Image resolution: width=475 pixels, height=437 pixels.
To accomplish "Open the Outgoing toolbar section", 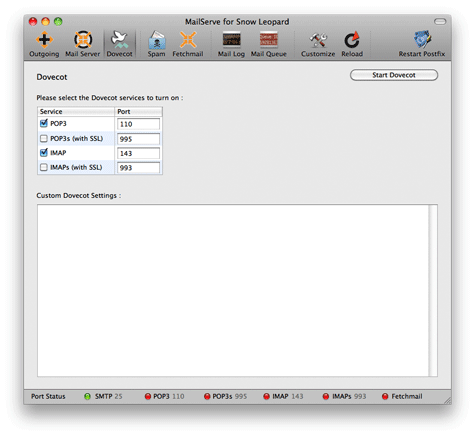I will pyautogui.click(x=44, y=44).
